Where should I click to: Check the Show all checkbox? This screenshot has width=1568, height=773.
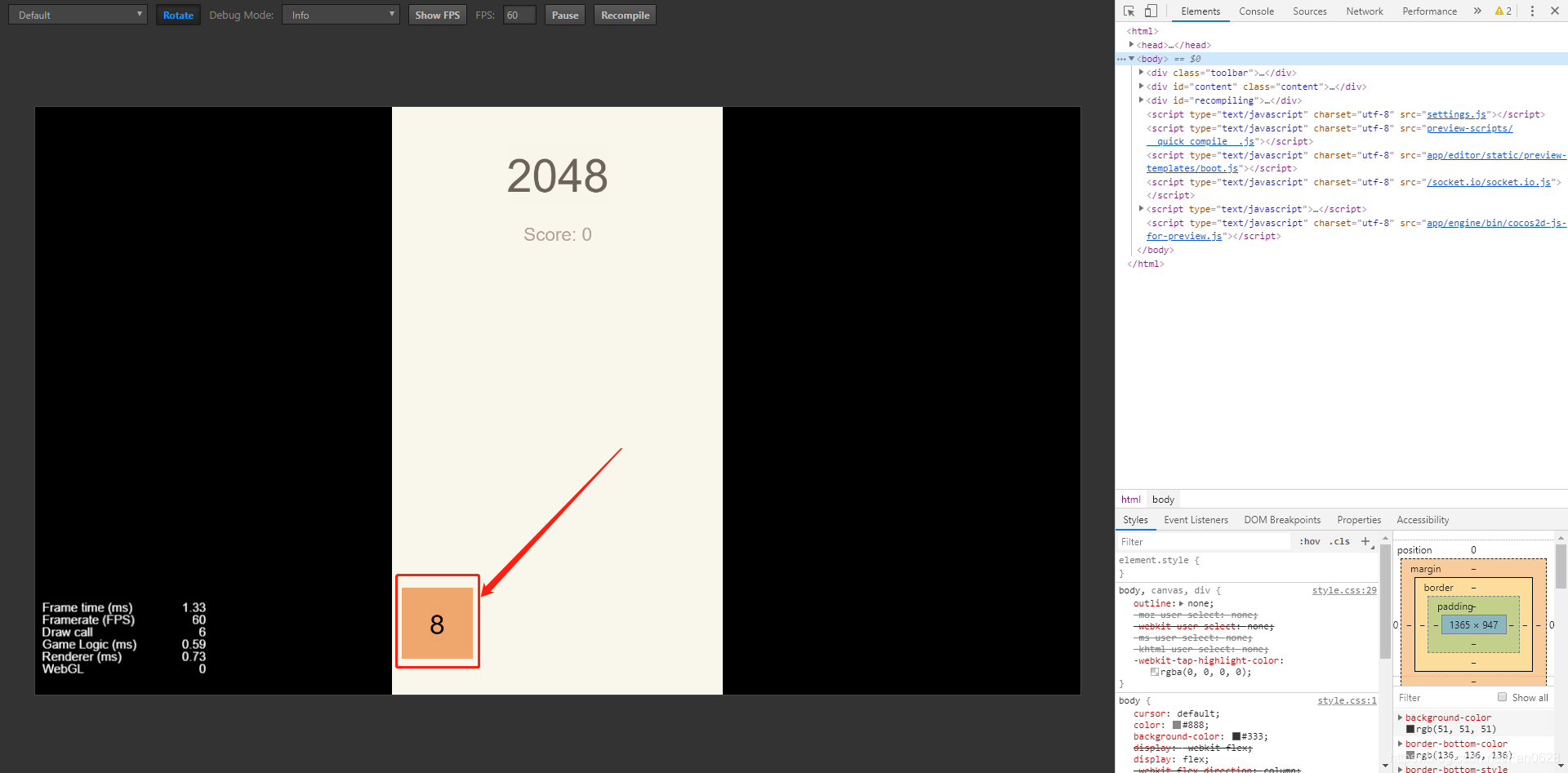coord(1502,697)
